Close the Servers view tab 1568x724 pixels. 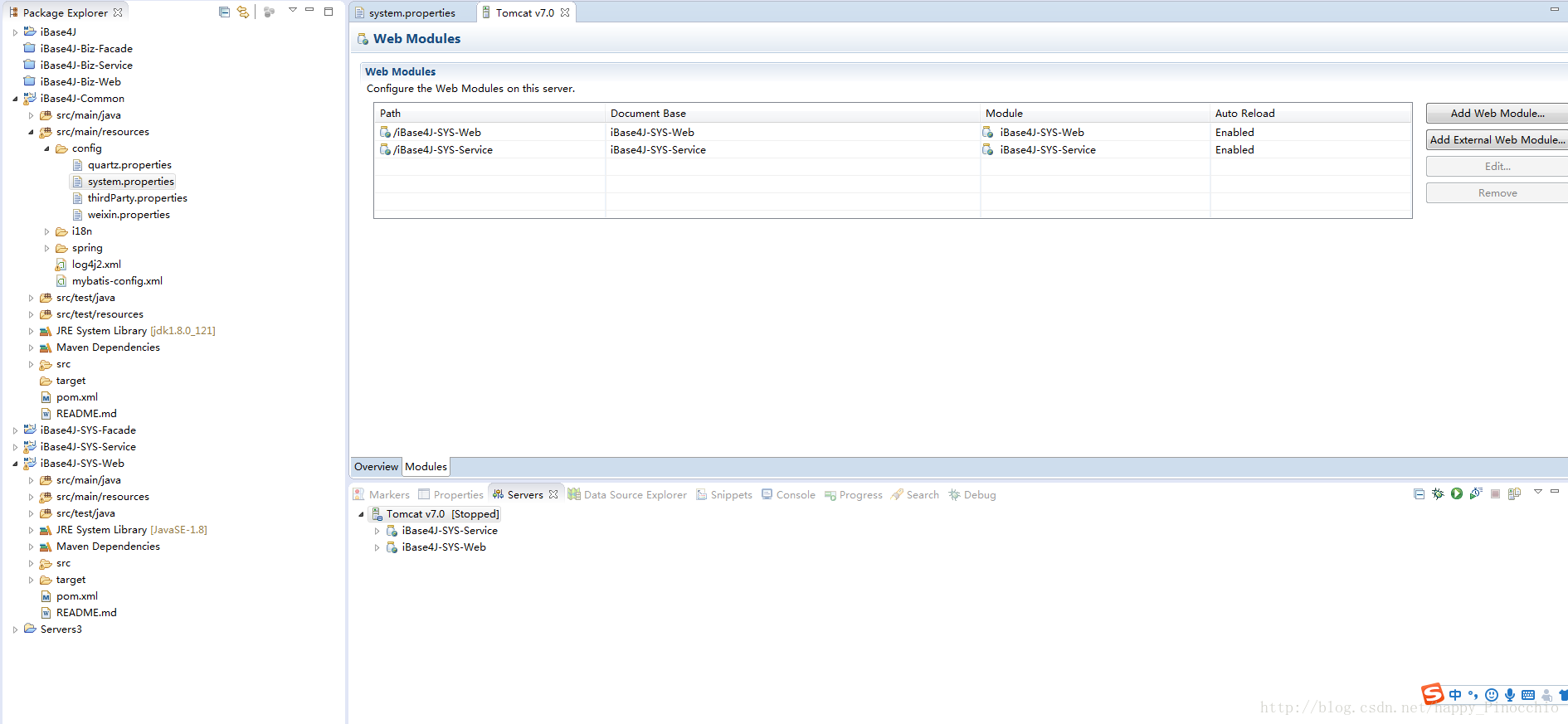(553, 494)
